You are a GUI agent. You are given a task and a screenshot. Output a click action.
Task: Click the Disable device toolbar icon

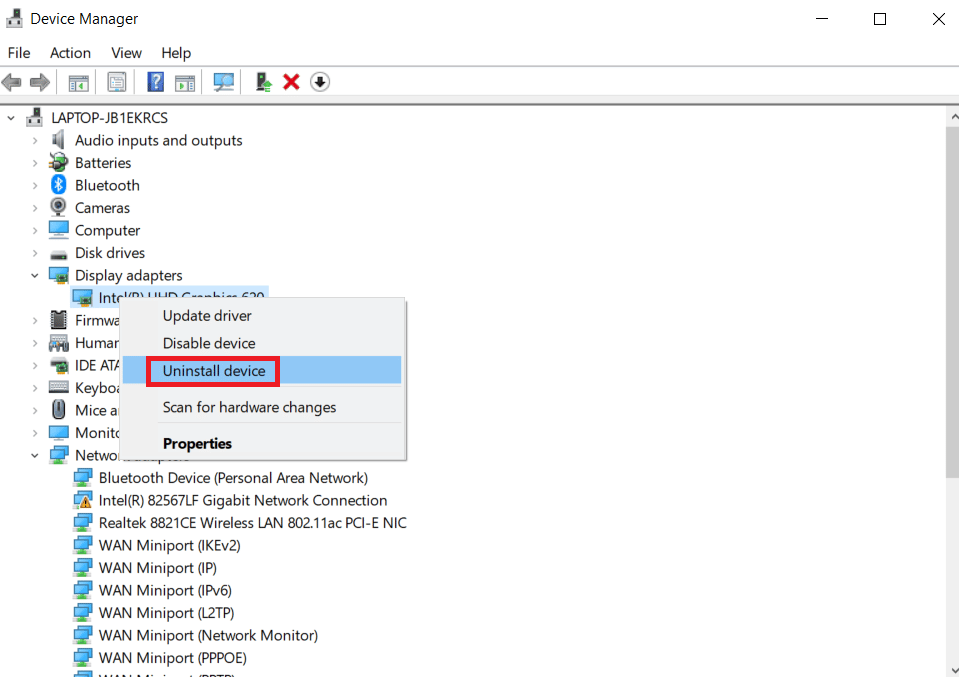tap(319, 81)
